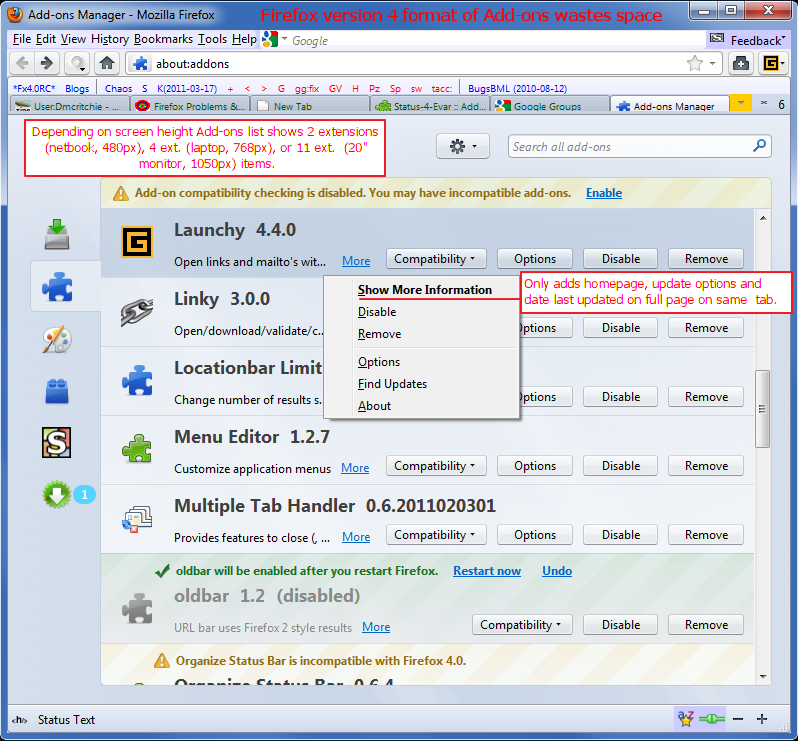
Task: Click the search magnifier in add-ons search
Action: pyautogui.click(x=759, y=146)
